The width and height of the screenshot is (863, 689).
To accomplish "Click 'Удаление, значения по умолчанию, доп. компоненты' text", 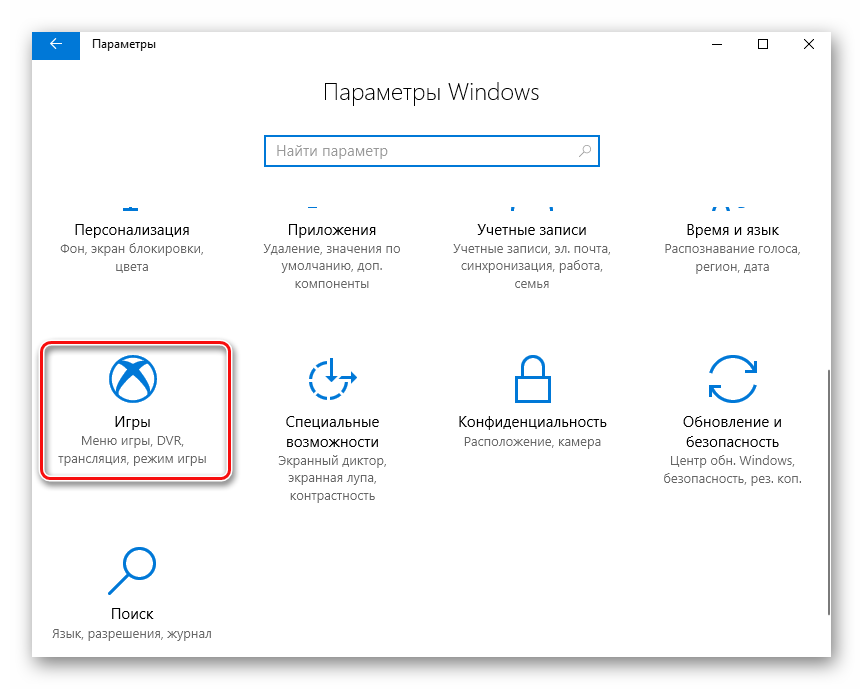I will pyautogui.click(x=332, y=266).
